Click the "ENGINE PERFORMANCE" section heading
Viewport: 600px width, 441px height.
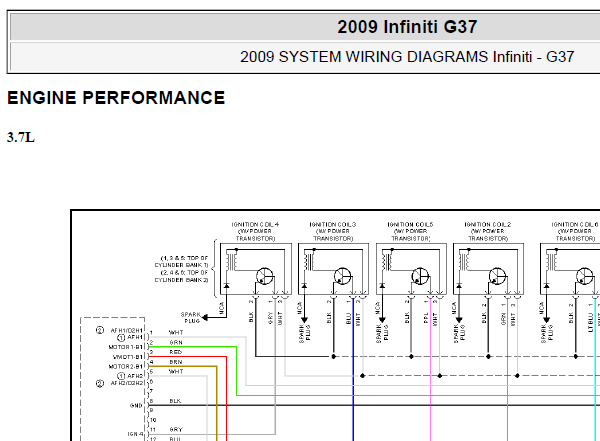[x=116, y=98]
